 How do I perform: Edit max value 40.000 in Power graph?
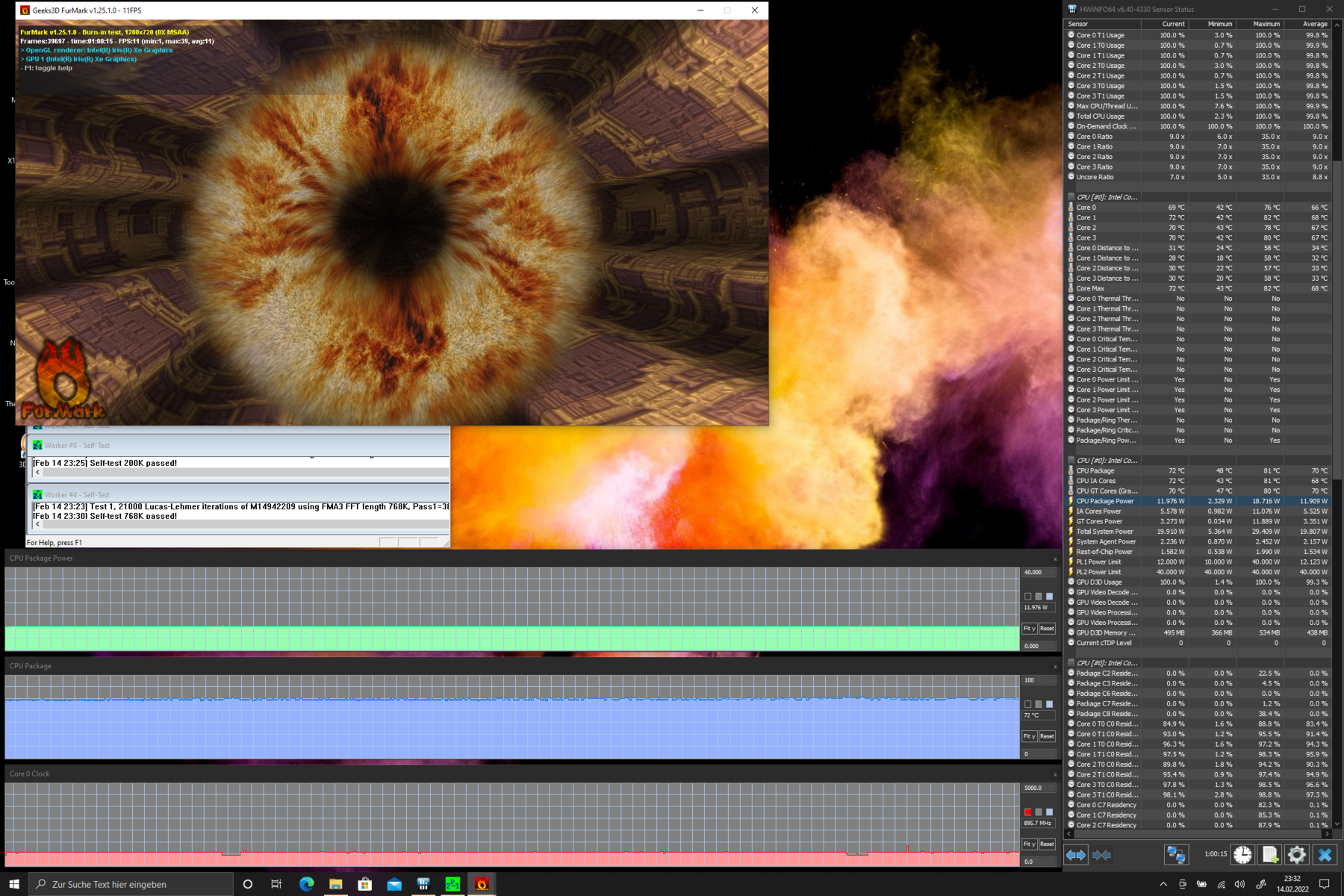pos(1039,573)
